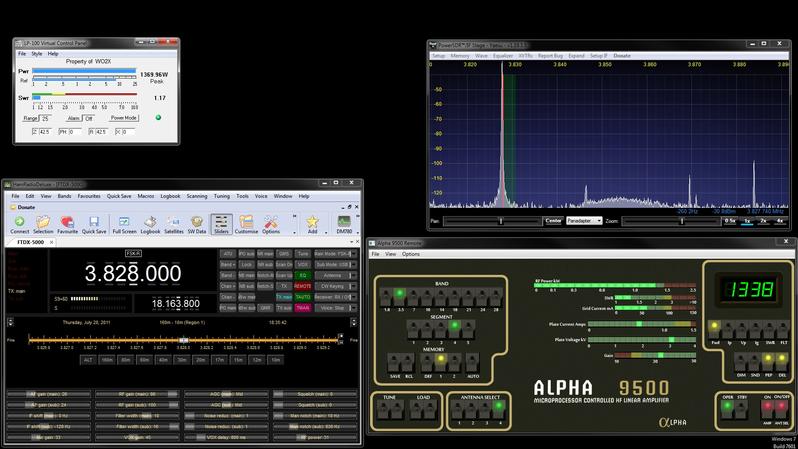The height and width of the screenshot is (449, 798).
Task: Open the Options tools icon
Action: click(x=271, y=224)
